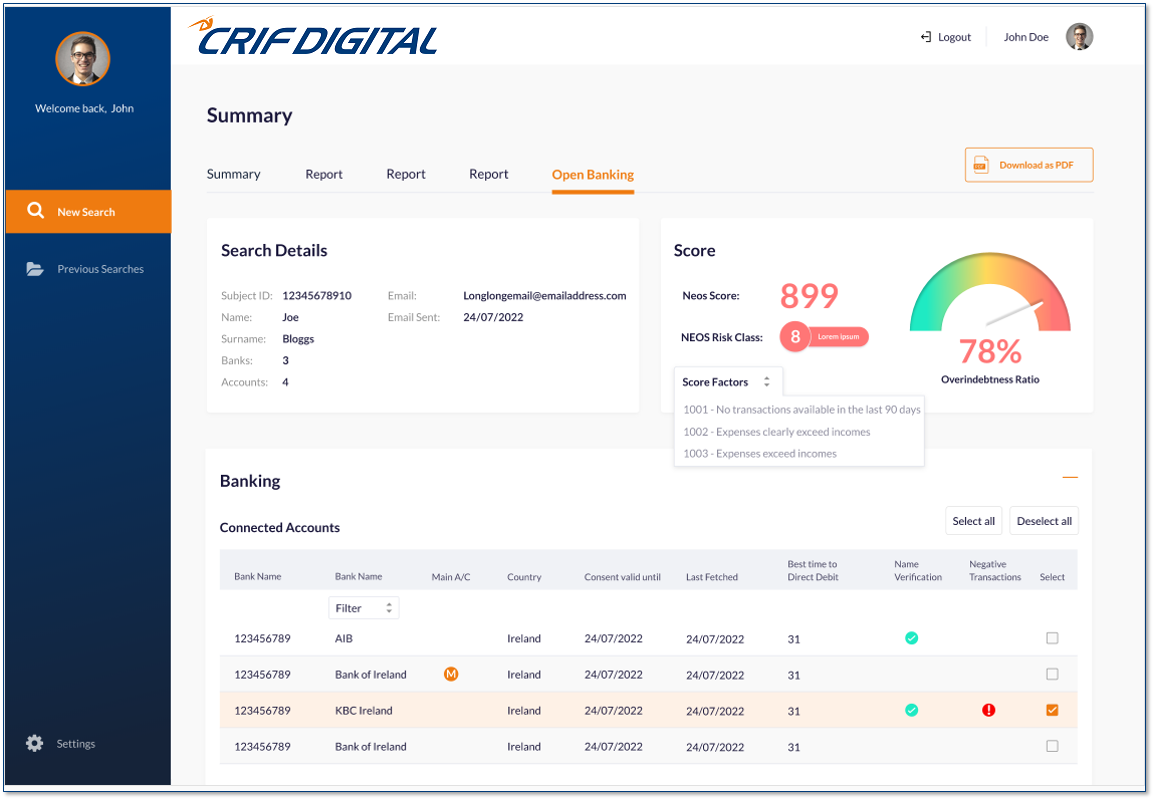Click the sidebar profile photo above Welcome back
This screenshot has height=800, width=1154.
point(83,59)
